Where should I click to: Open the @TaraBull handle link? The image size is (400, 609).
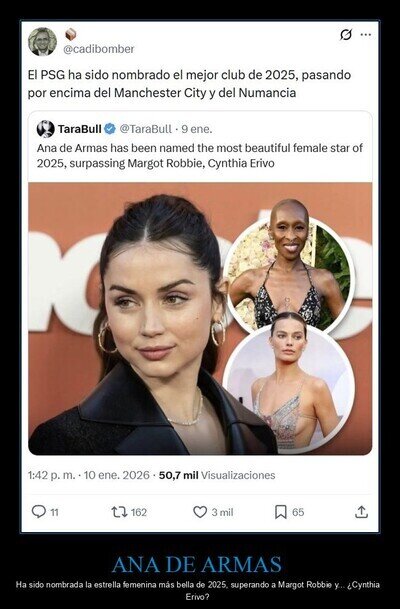point(145,129)
